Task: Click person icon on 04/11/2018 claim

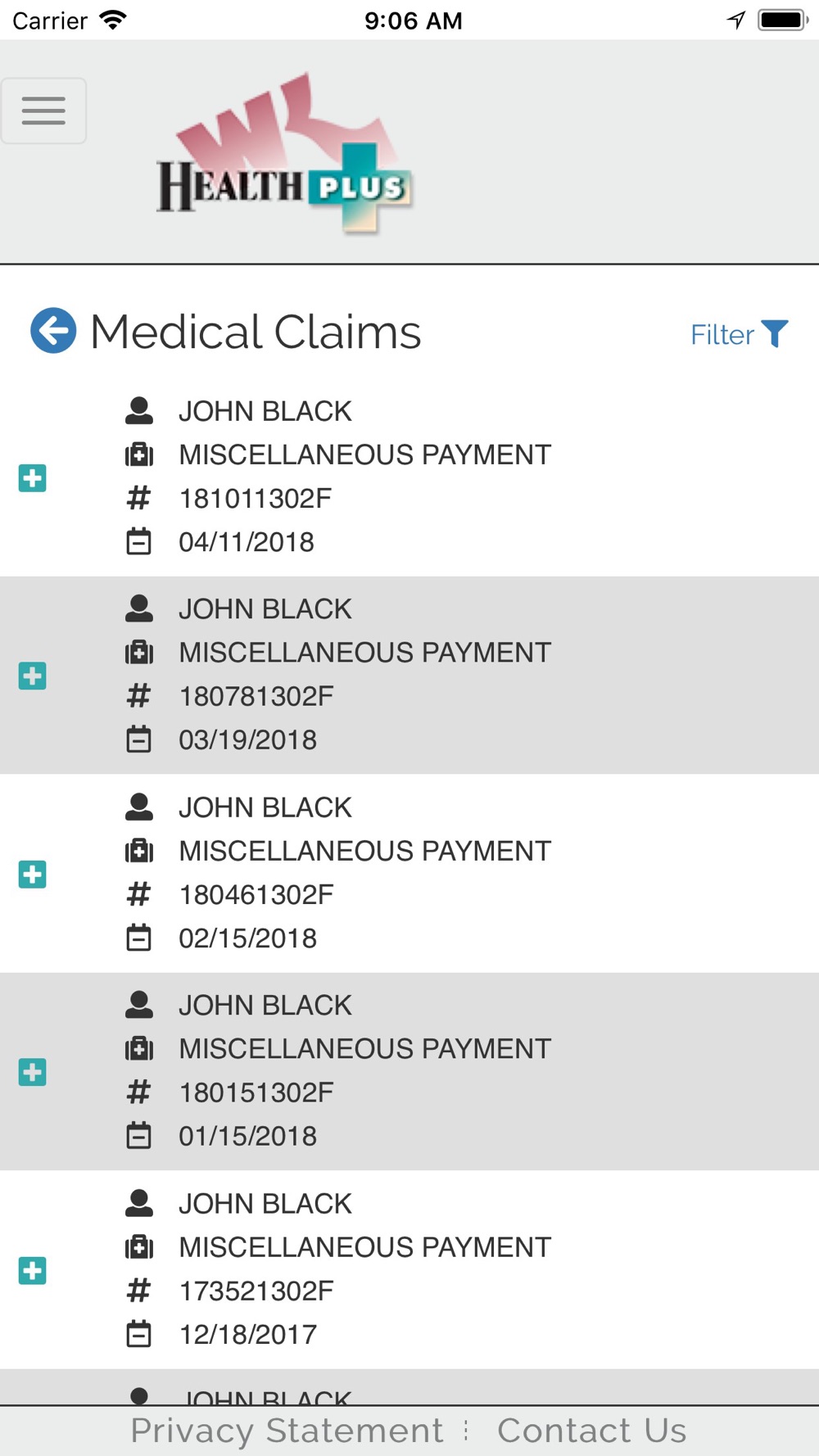Action: 139,410
